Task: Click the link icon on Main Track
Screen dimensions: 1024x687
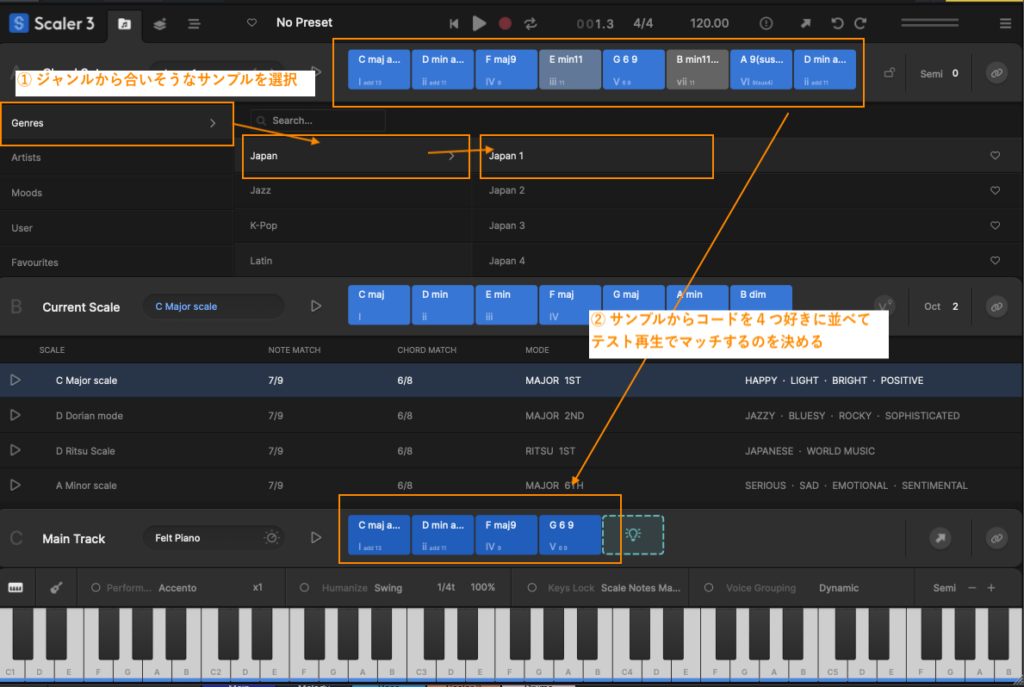Action: tap(995, 538)
